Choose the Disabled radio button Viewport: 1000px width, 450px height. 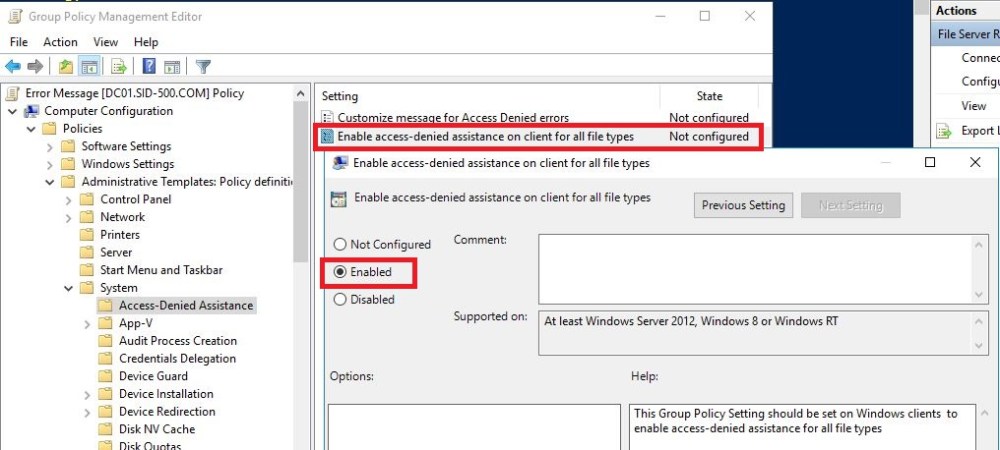click(340, 299)
